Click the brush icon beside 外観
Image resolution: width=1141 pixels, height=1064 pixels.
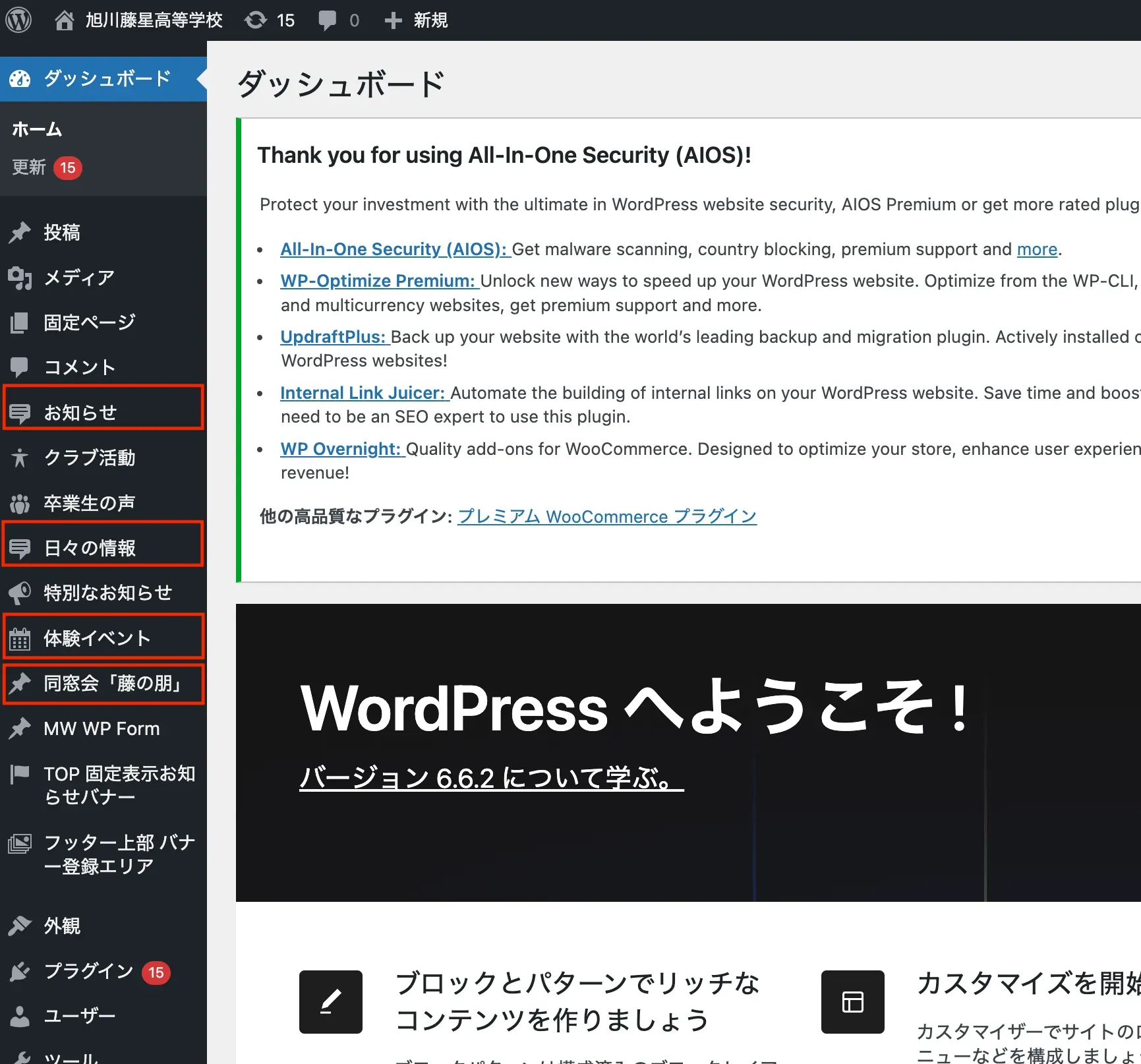pos(20,926)
